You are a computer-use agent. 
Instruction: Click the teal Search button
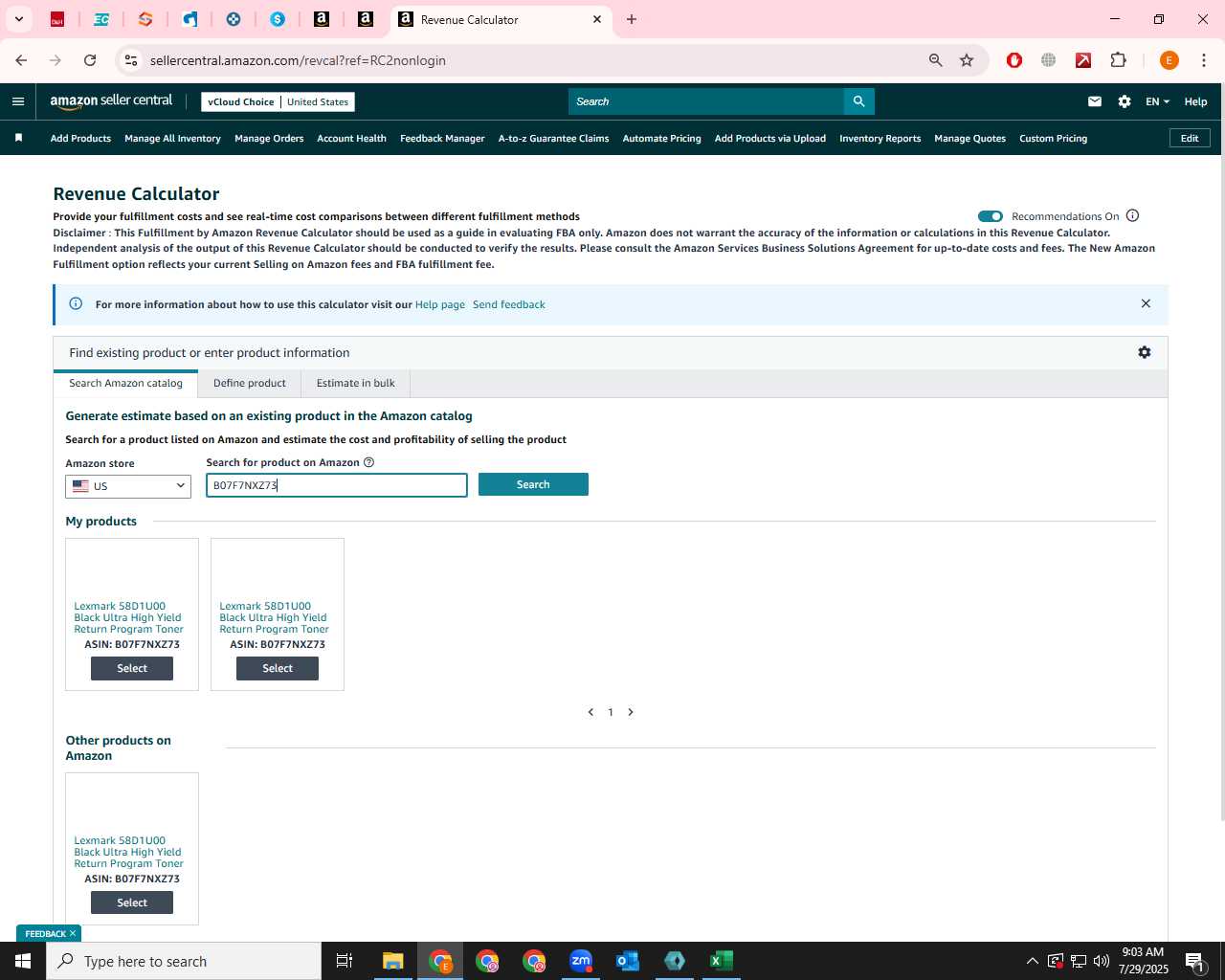tap(533, 484)
